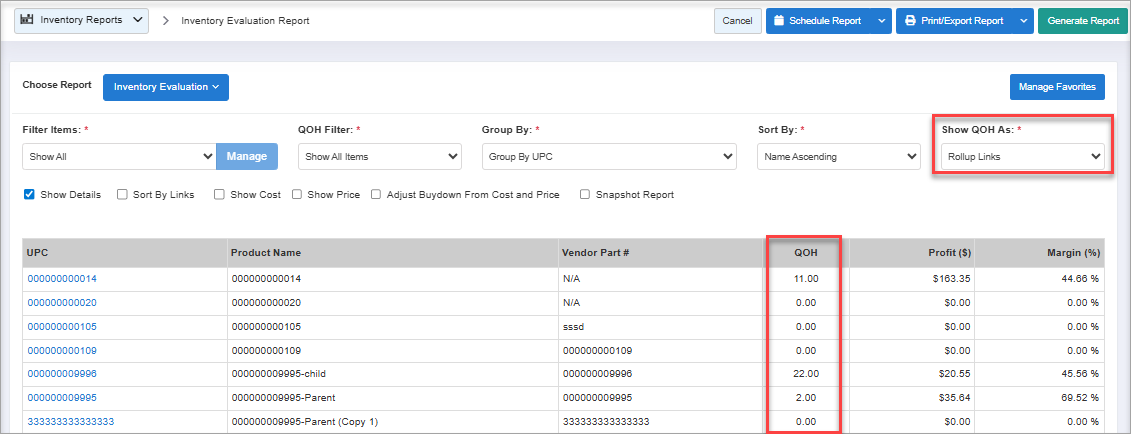Uncheck the Show Details checkbox
Screen dimensions: 1131x434
coord(29,195)
